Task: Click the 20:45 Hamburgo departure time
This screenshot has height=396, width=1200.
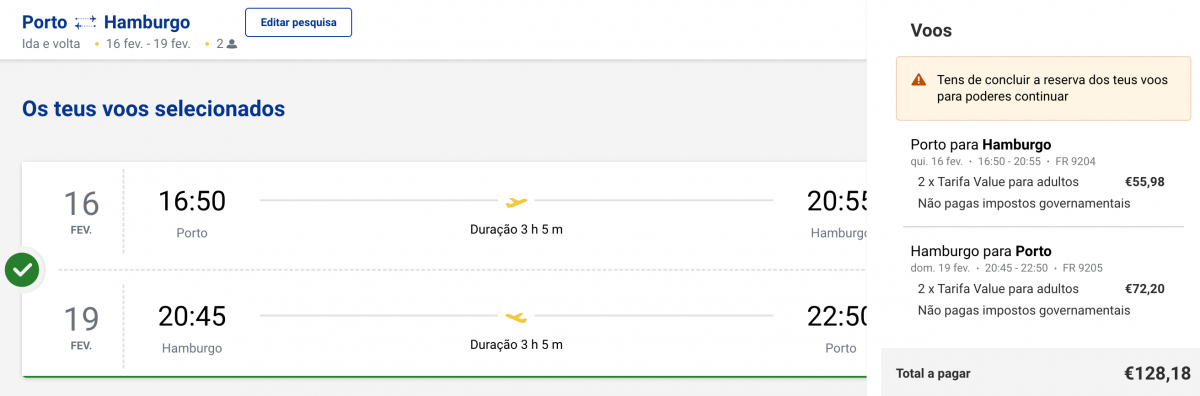Action: pos(192,317)
